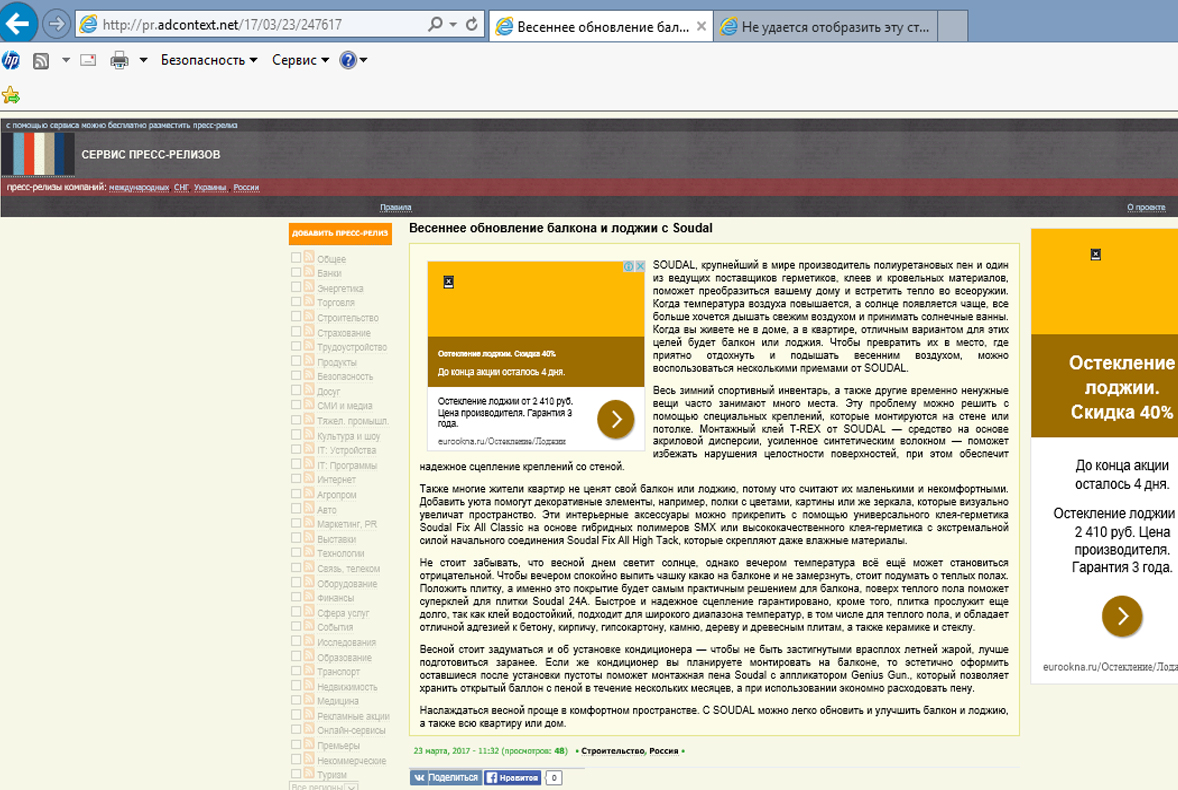1178x790 pixels.
Task: Expand the feeds icon dropdown arrow
Action: [x=66, y=60]
